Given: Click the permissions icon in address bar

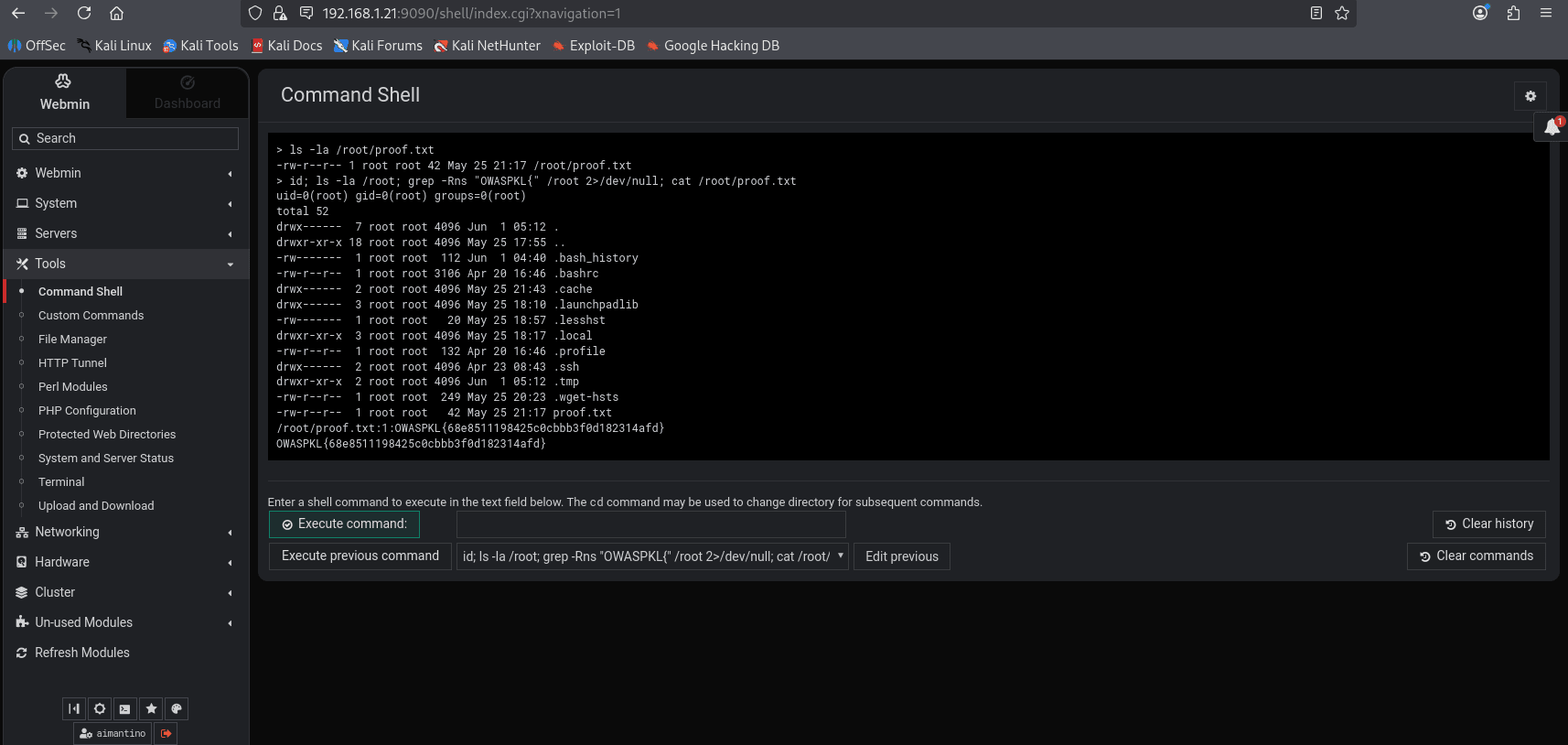Looking at the screenshot, I should pos(306,13).
